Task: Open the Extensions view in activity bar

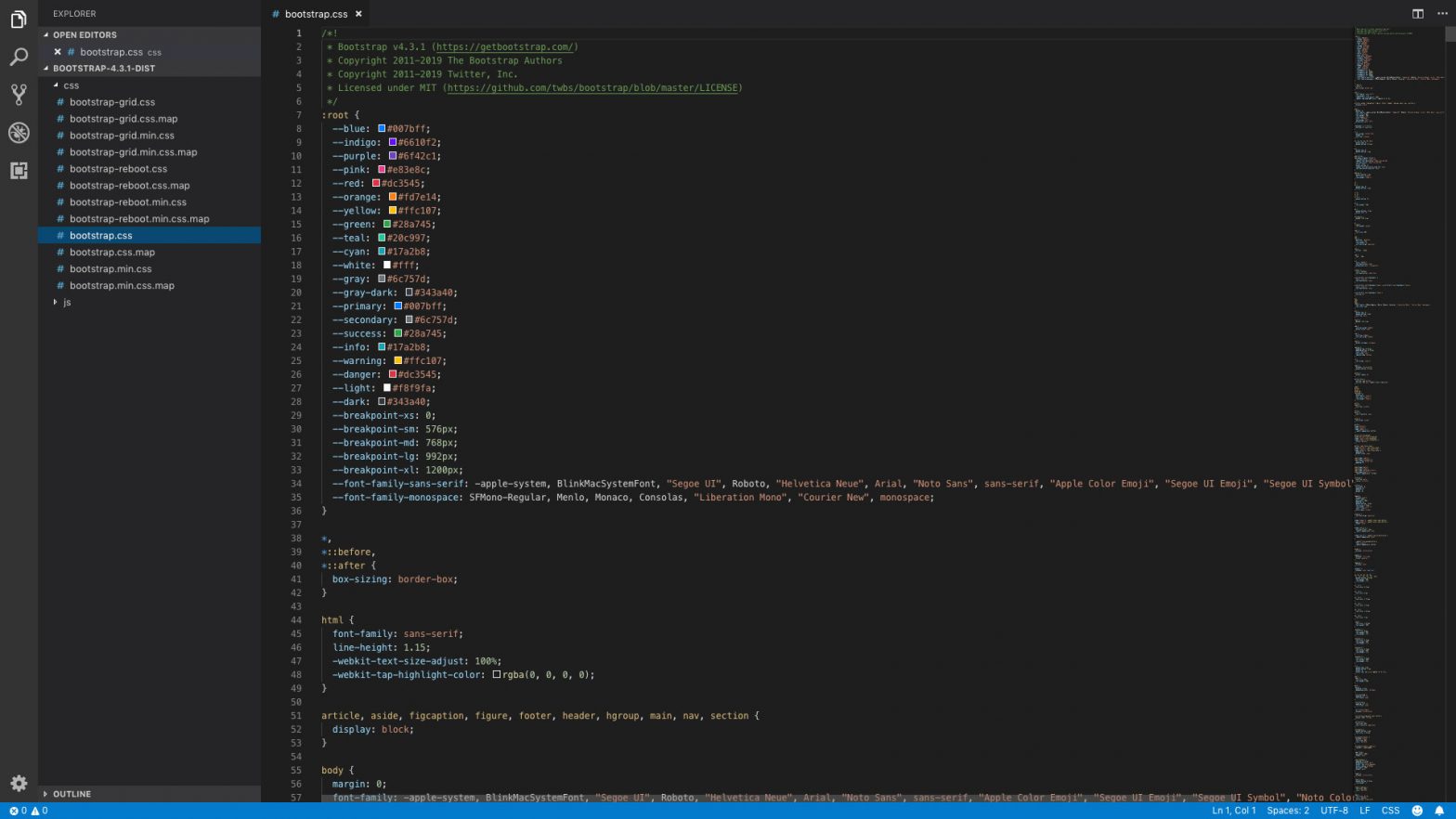Action: coord(19,171)
